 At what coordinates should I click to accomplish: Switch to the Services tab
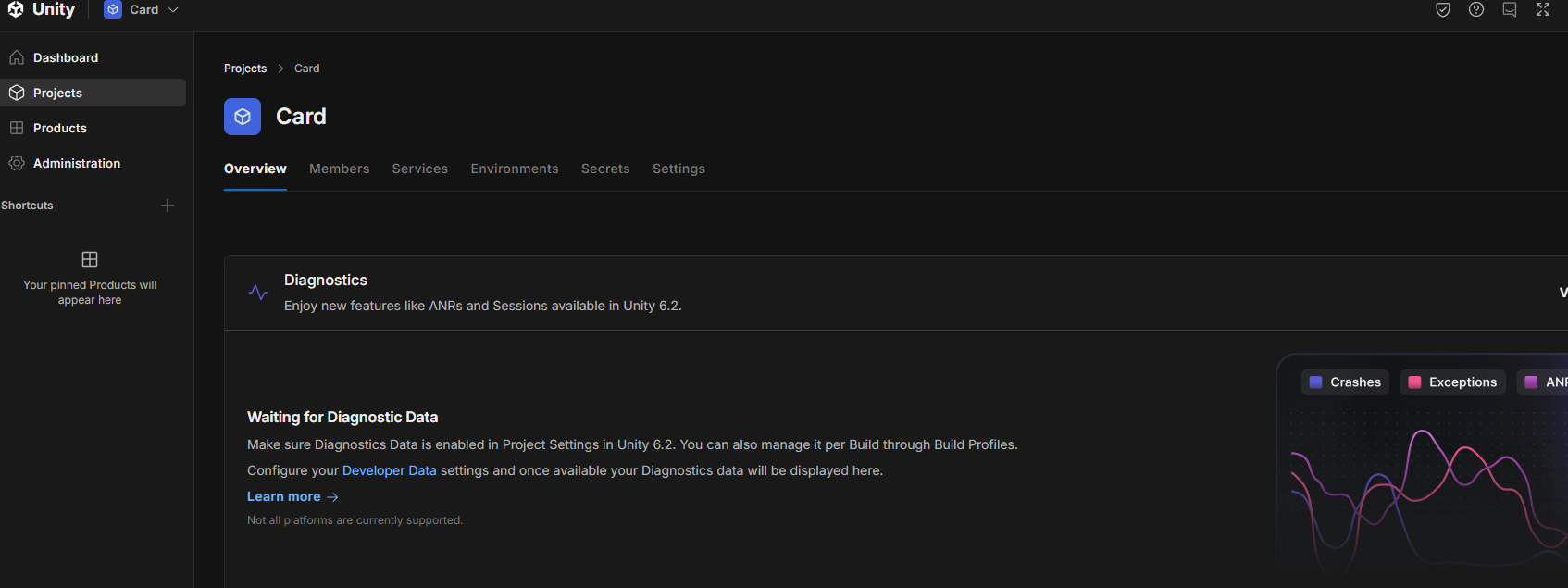[x=419, y=169]
